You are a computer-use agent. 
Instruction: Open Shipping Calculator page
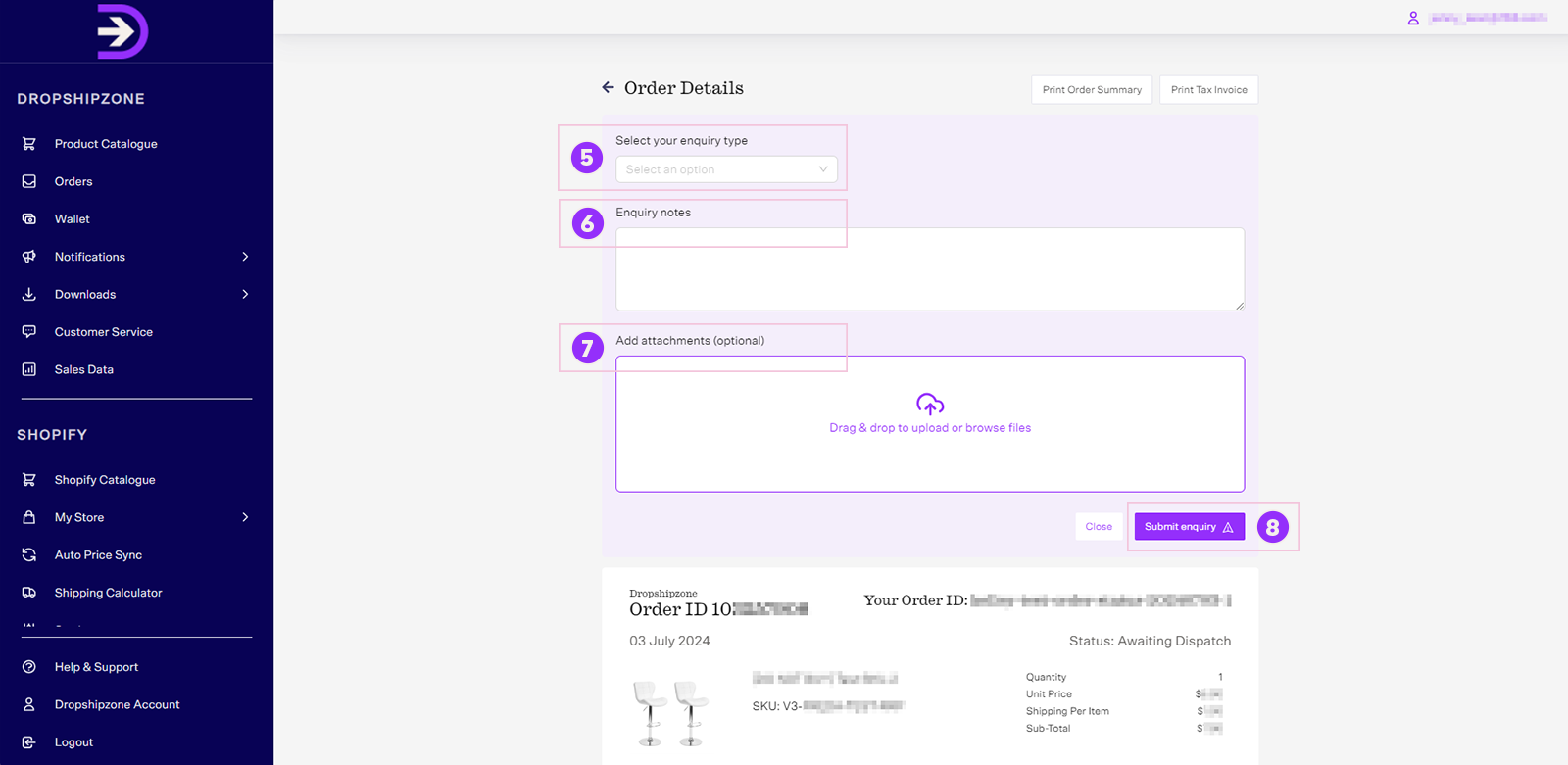coord(109,593)
